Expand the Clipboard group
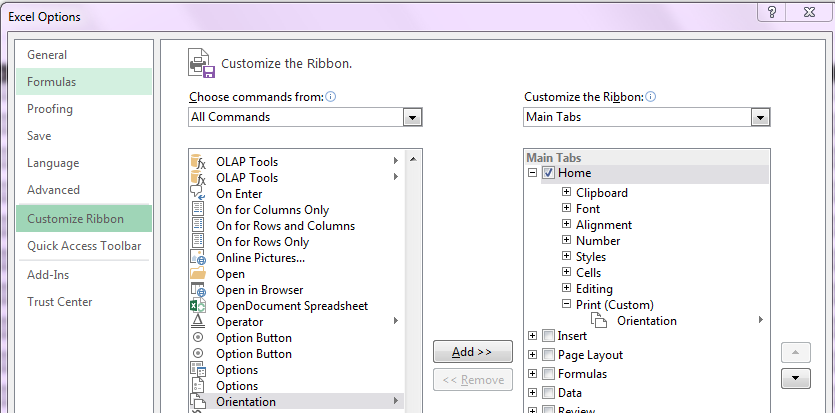Image resolution: width=835 pixels, height=413 pixels. 567,192
